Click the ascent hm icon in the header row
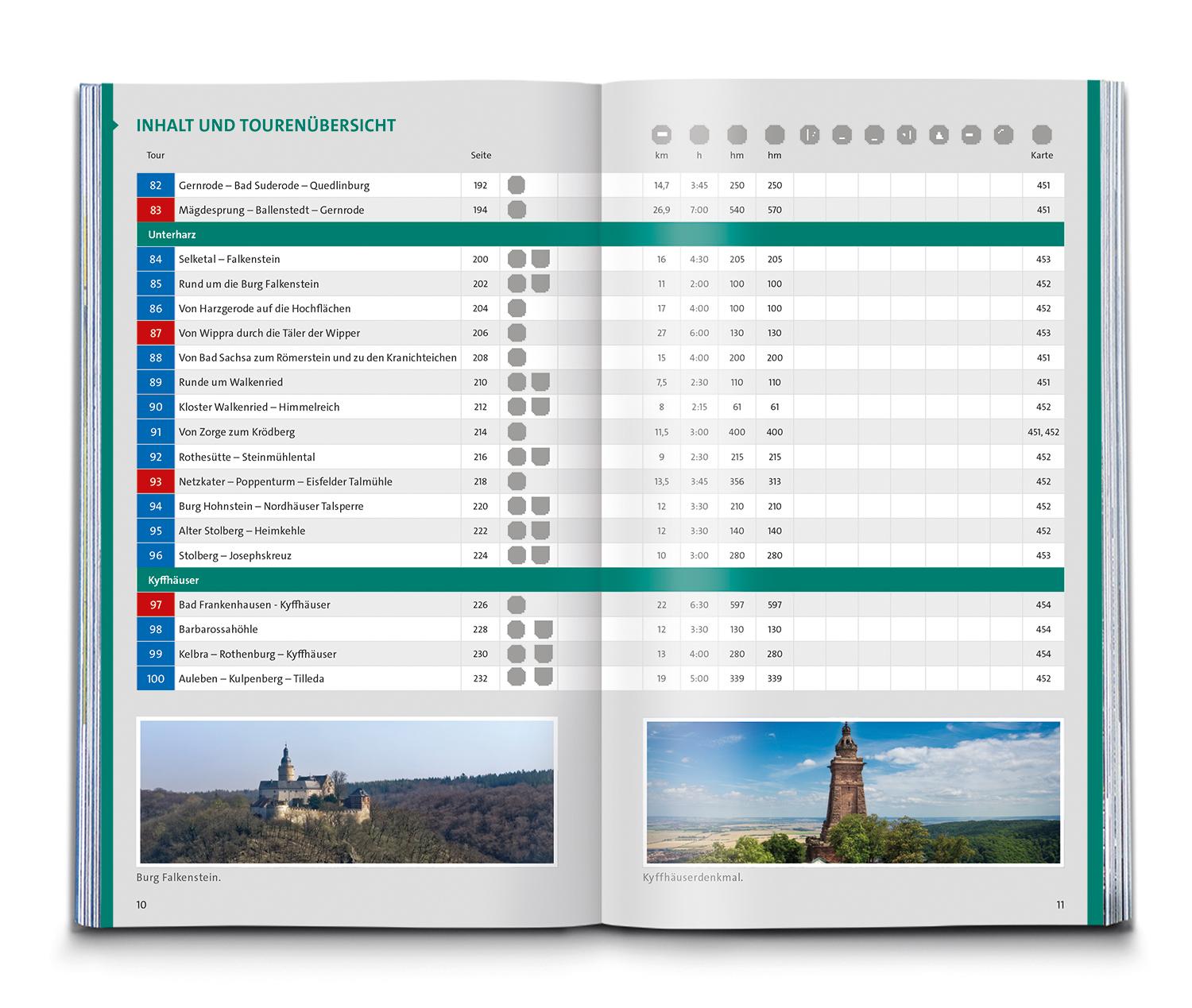Screen dimensions: 1192x1008 737,136
